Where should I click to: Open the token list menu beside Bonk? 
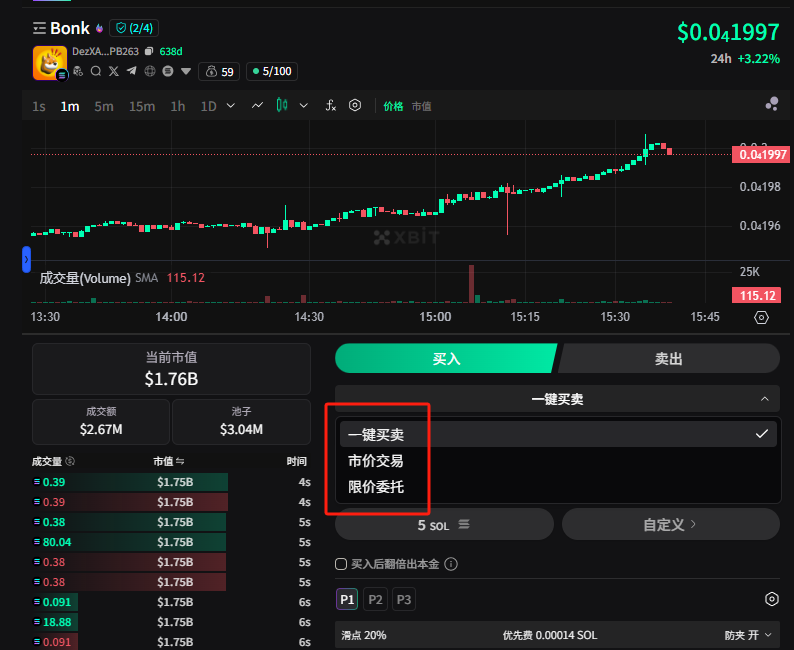[x=39, y=28]
